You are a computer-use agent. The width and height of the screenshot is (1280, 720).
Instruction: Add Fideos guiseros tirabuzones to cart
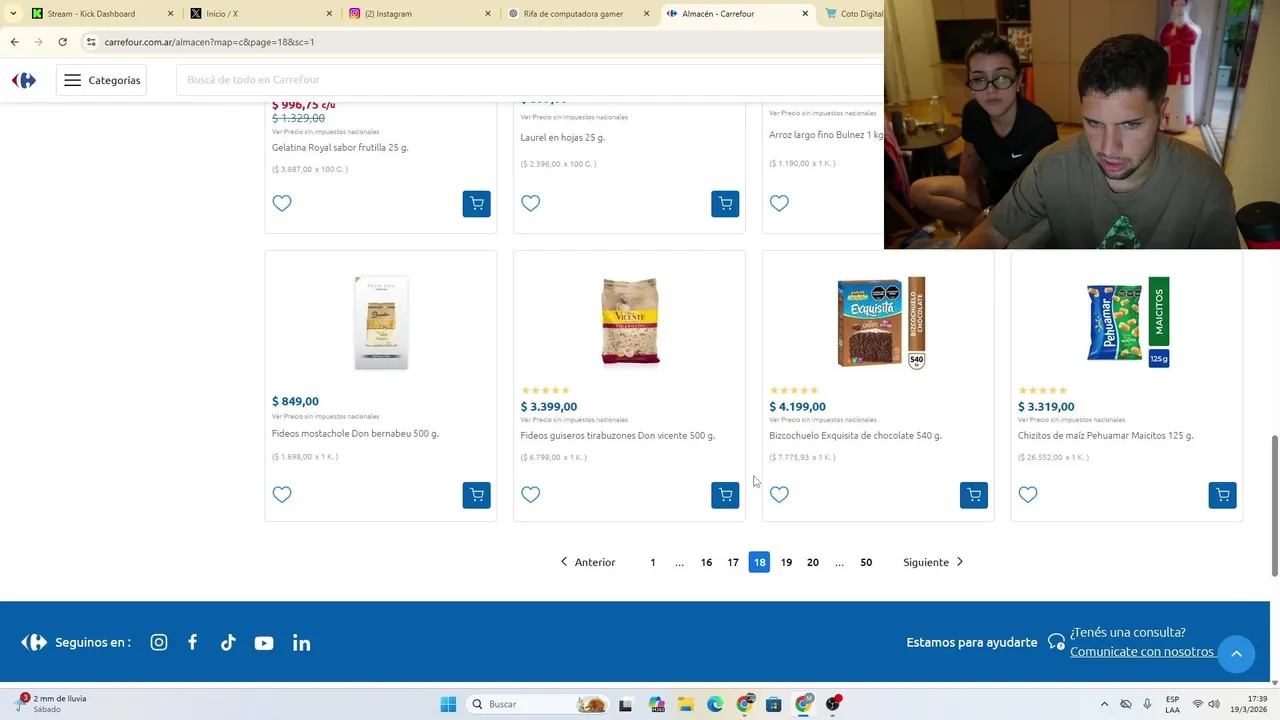(x=725, y=495)
